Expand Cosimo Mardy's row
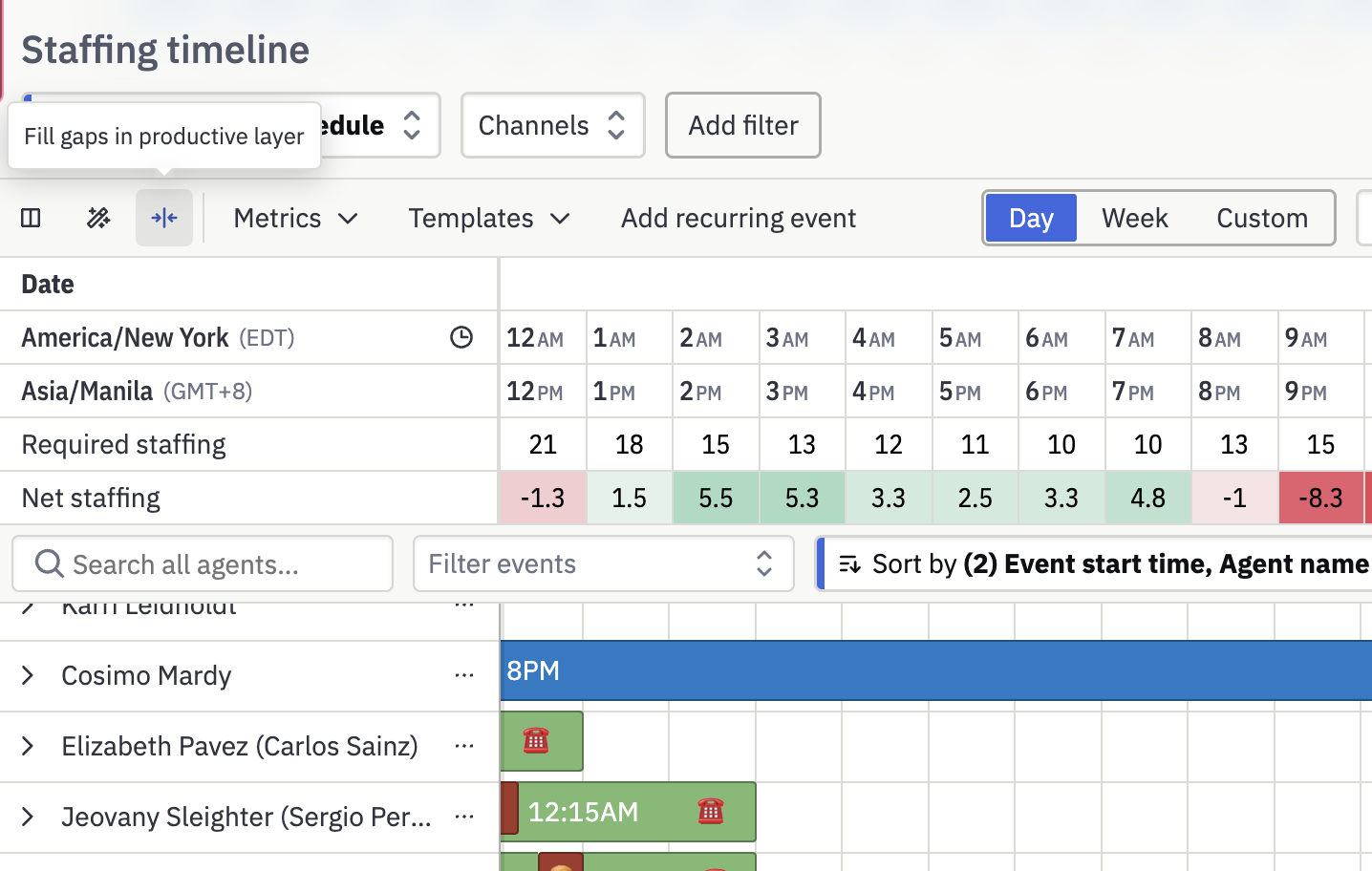Screen dimensions: 1372x871 pos(28,675)
